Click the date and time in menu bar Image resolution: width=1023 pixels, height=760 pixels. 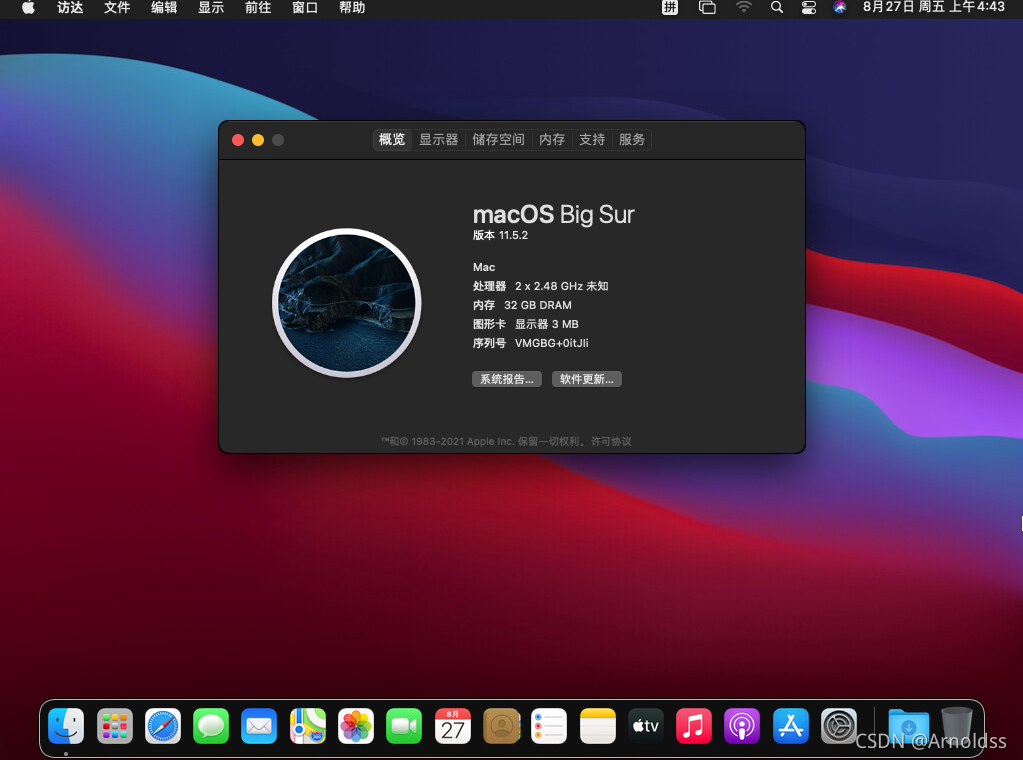(934, 7)
